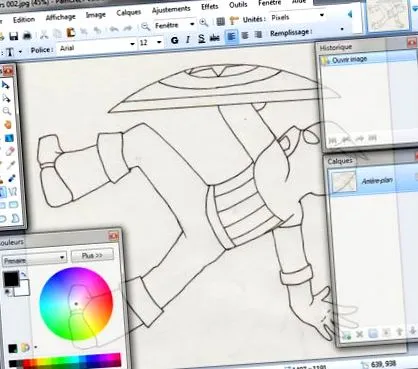
Task: Select the Move Selection tool
Action: [6, 98]
